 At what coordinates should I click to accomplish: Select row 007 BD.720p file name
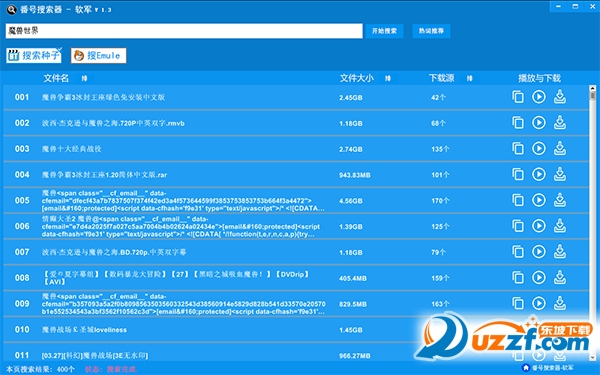click(114, 252)
